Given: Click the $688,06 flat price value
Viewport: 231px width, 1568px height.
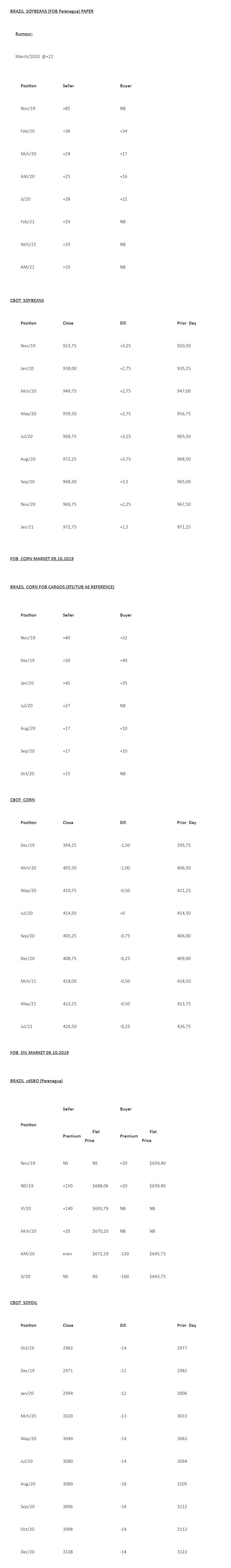Looking at the screenshot, I should tap(100, 1186).
